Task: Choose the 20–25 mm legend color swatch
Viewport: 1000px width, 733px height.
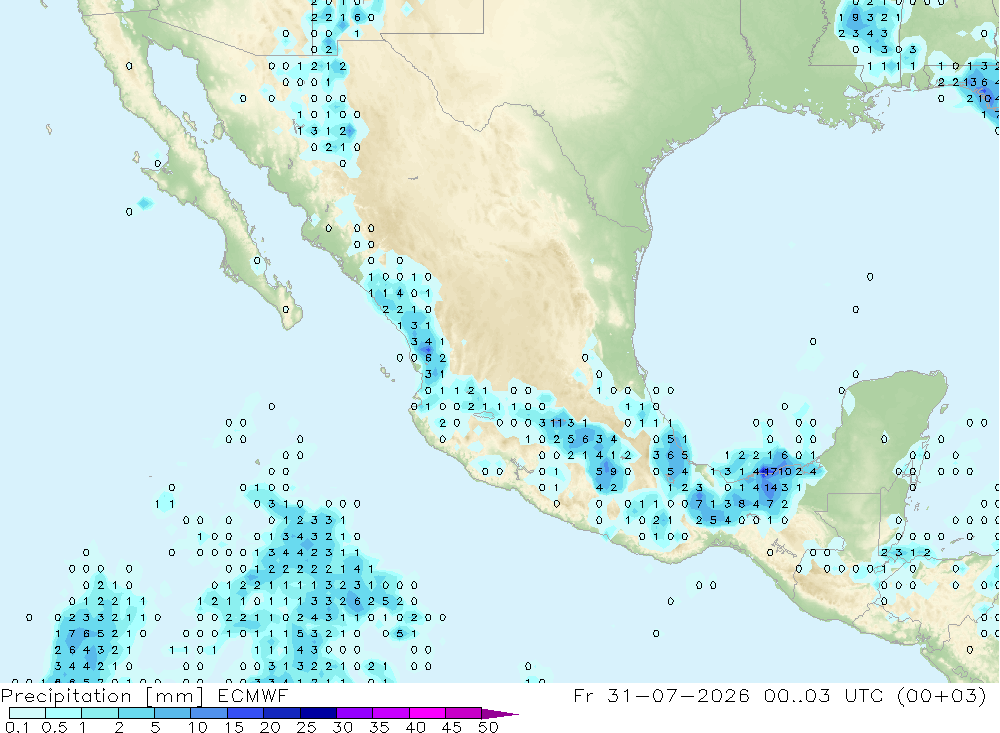Action: tap(282, 713)
